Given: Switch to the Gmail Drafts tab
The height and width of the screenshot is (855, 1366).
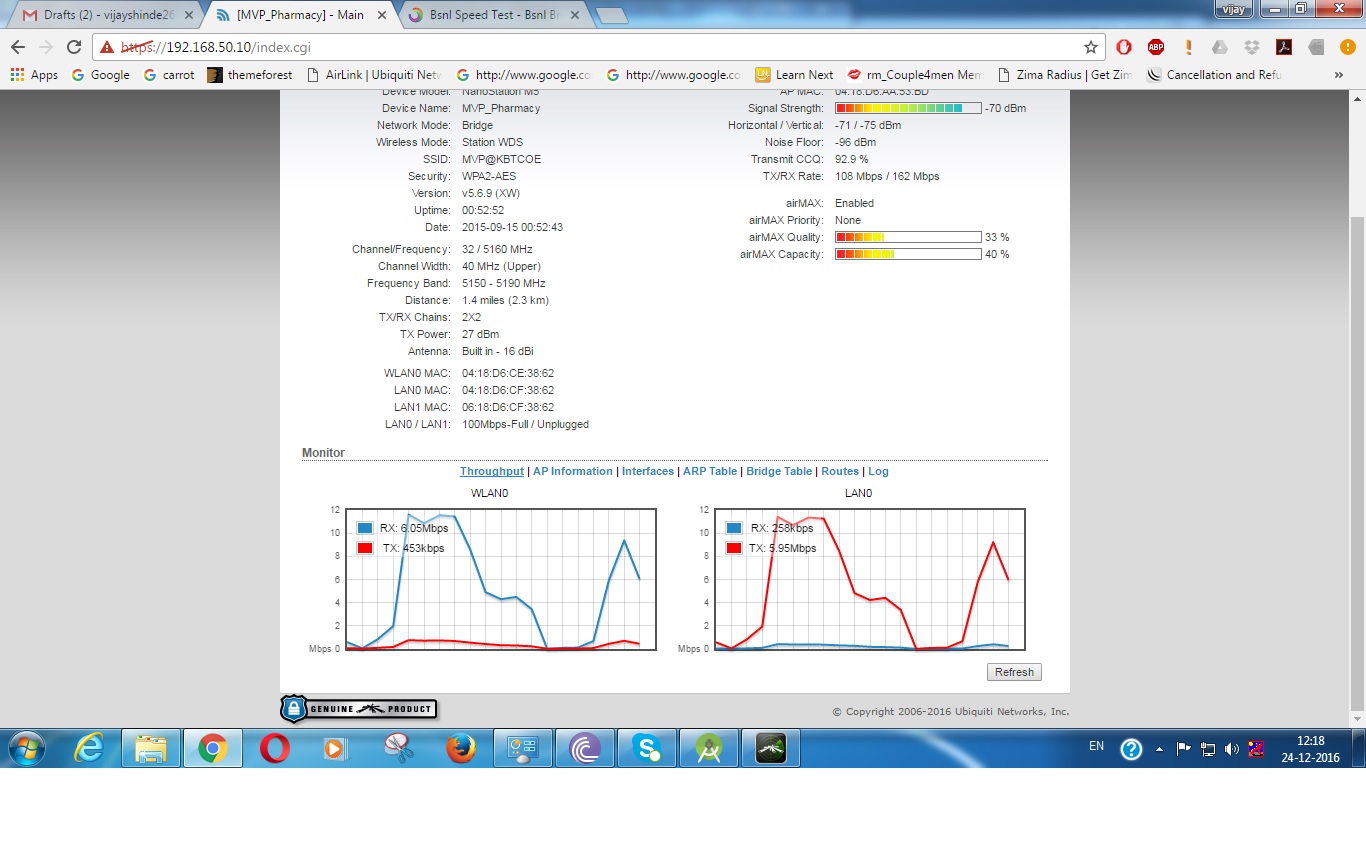Looking at the screenshot, I should point(100,15).
